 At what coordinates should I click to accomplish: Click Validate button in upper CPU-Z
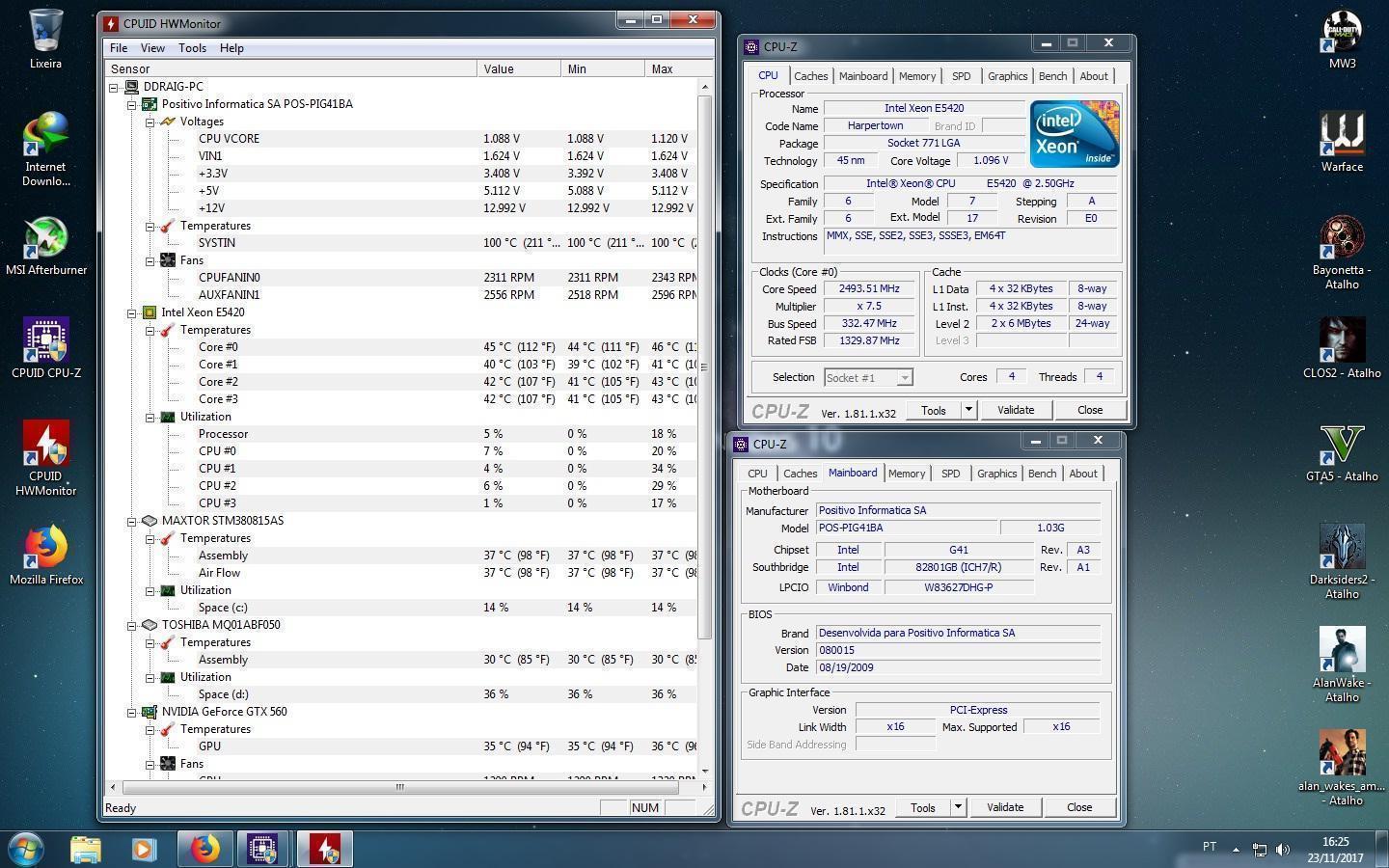pyautogui.click(x=1015, y=410)
